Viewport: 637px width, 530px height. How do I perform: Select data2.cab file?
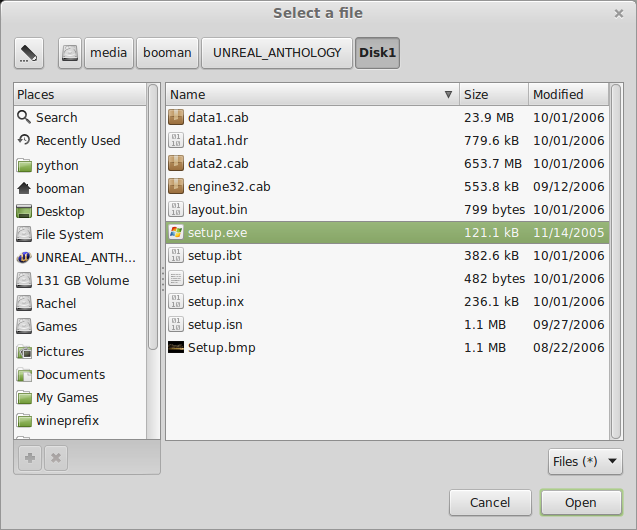coord(388,164)
